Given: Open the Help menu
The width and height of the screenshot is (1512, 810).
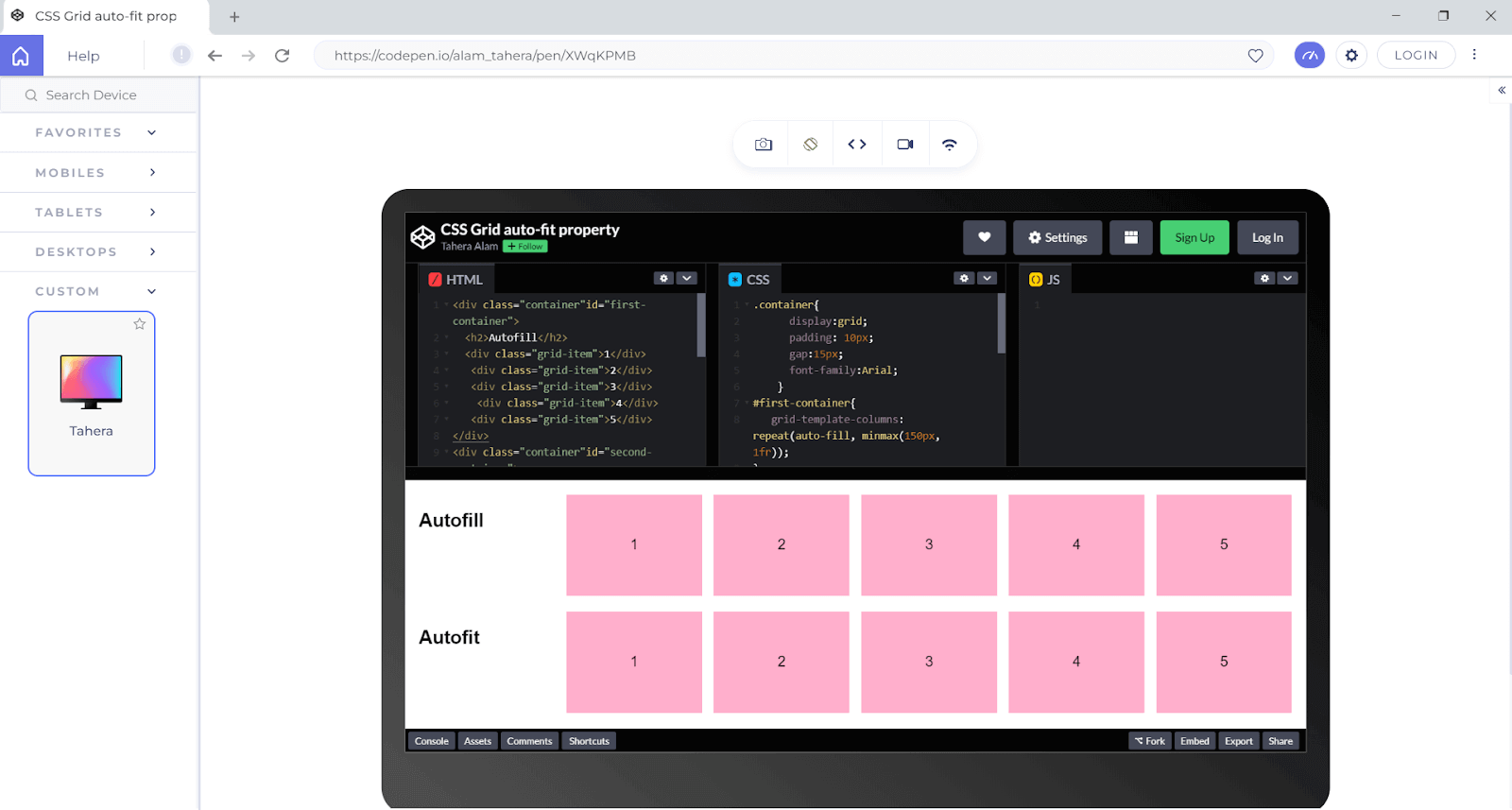Looking at the screenshot, I should tap(83, 56).
